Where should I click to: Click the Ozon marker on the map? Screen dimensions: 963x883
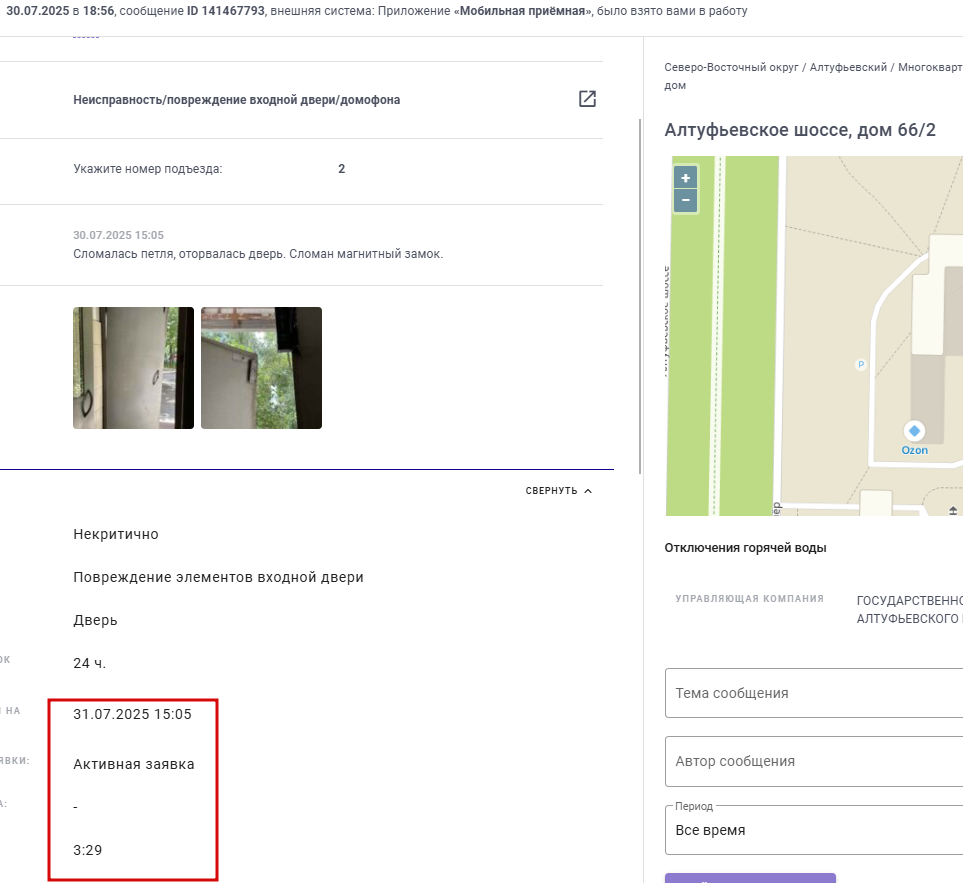(914, 431)
